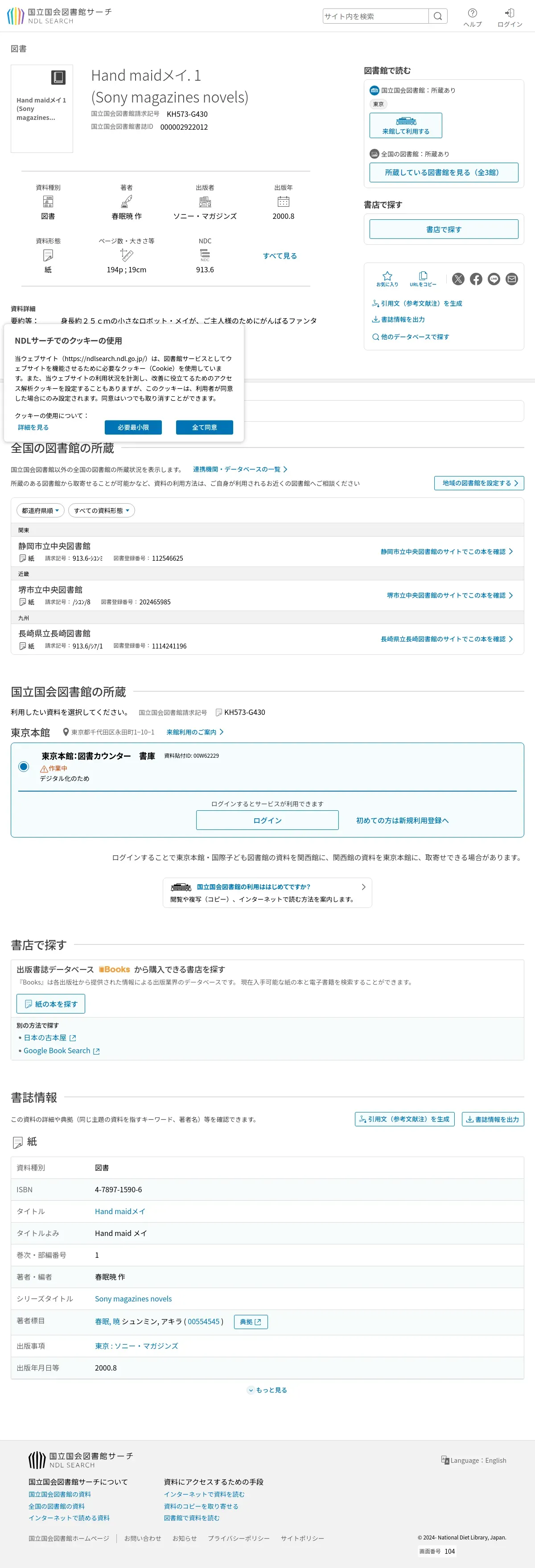Screen dimensions: 535x1568
Task: Click 初めての方は新規利用登録へ link
Action: coord(402,820)
